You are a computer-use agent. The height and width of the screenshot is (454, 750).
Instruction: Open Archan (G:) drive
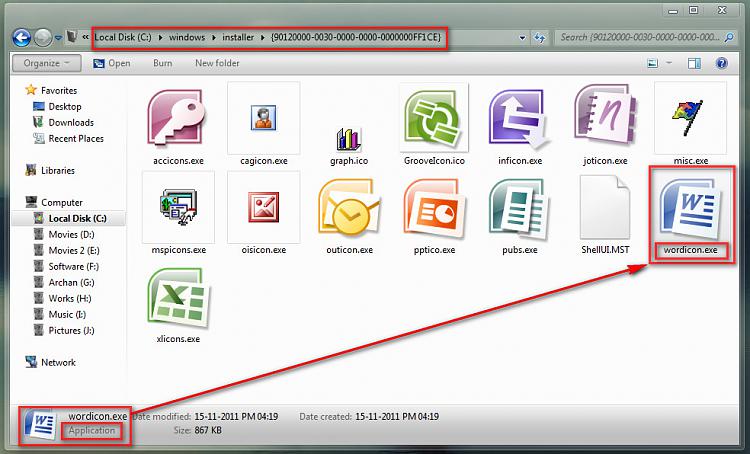click(x=71, y=283)
